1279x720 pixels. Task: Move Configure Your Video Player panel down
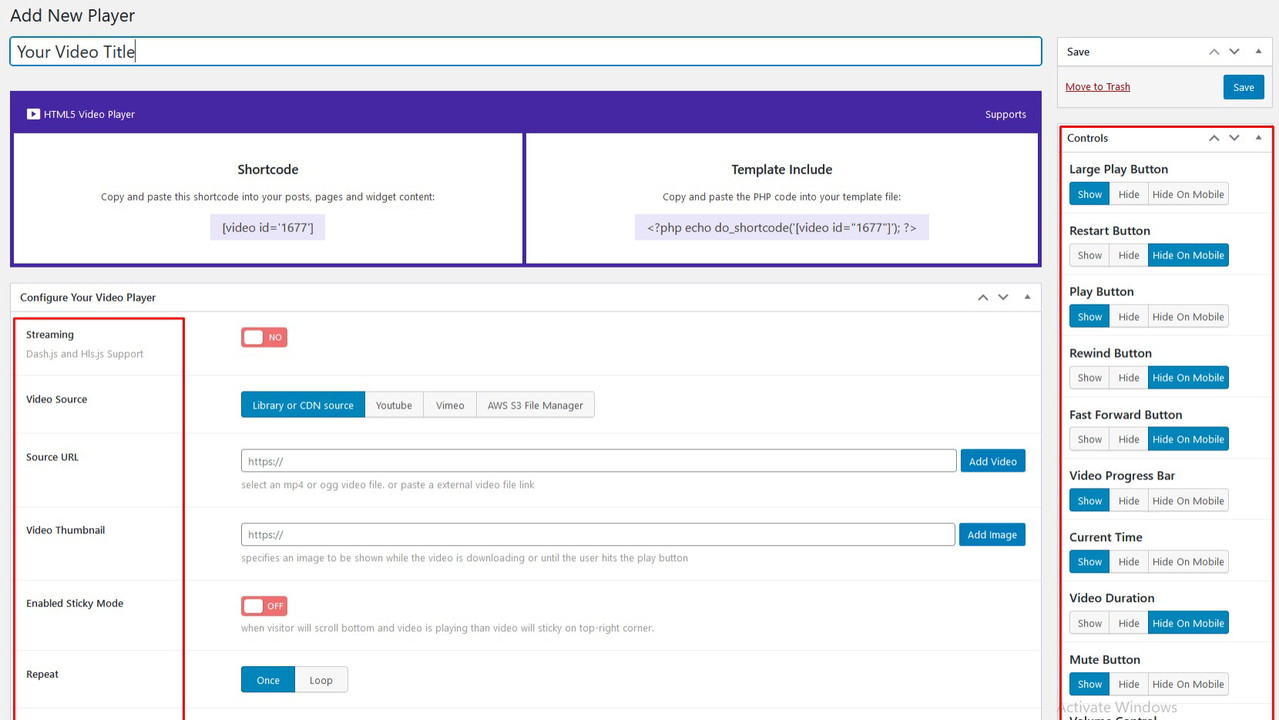pos(1003,298)
